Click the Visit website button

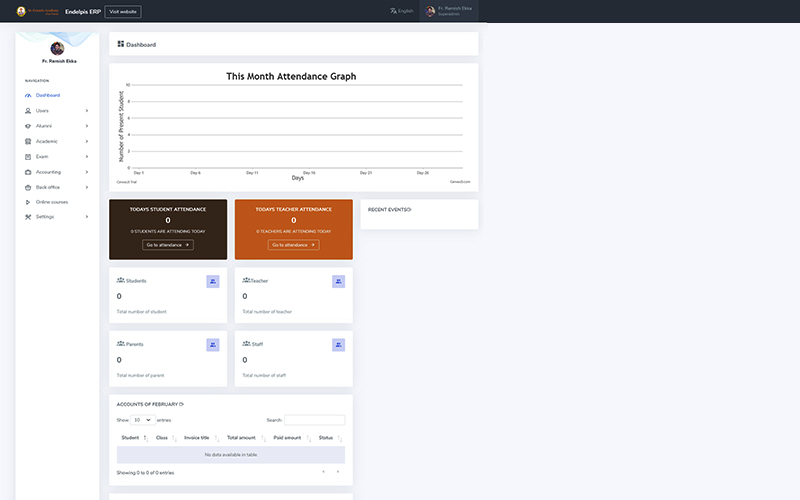click(123, 11)
